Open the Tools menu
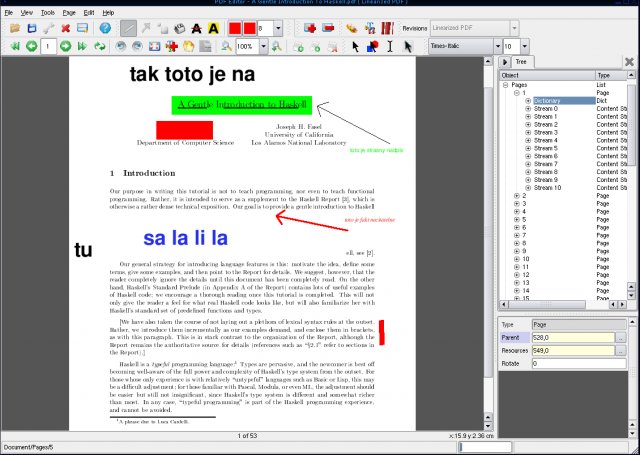 tap(48, 11)
